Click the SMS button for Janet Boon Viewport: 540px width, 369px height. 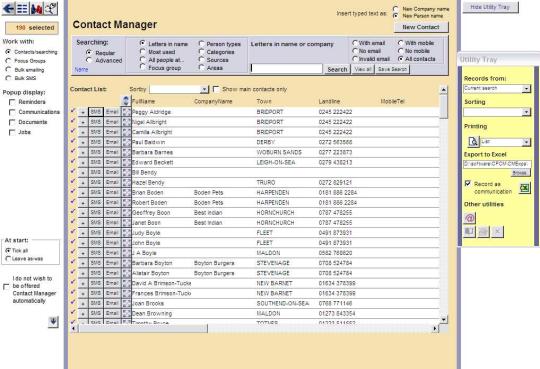[96, 223]
